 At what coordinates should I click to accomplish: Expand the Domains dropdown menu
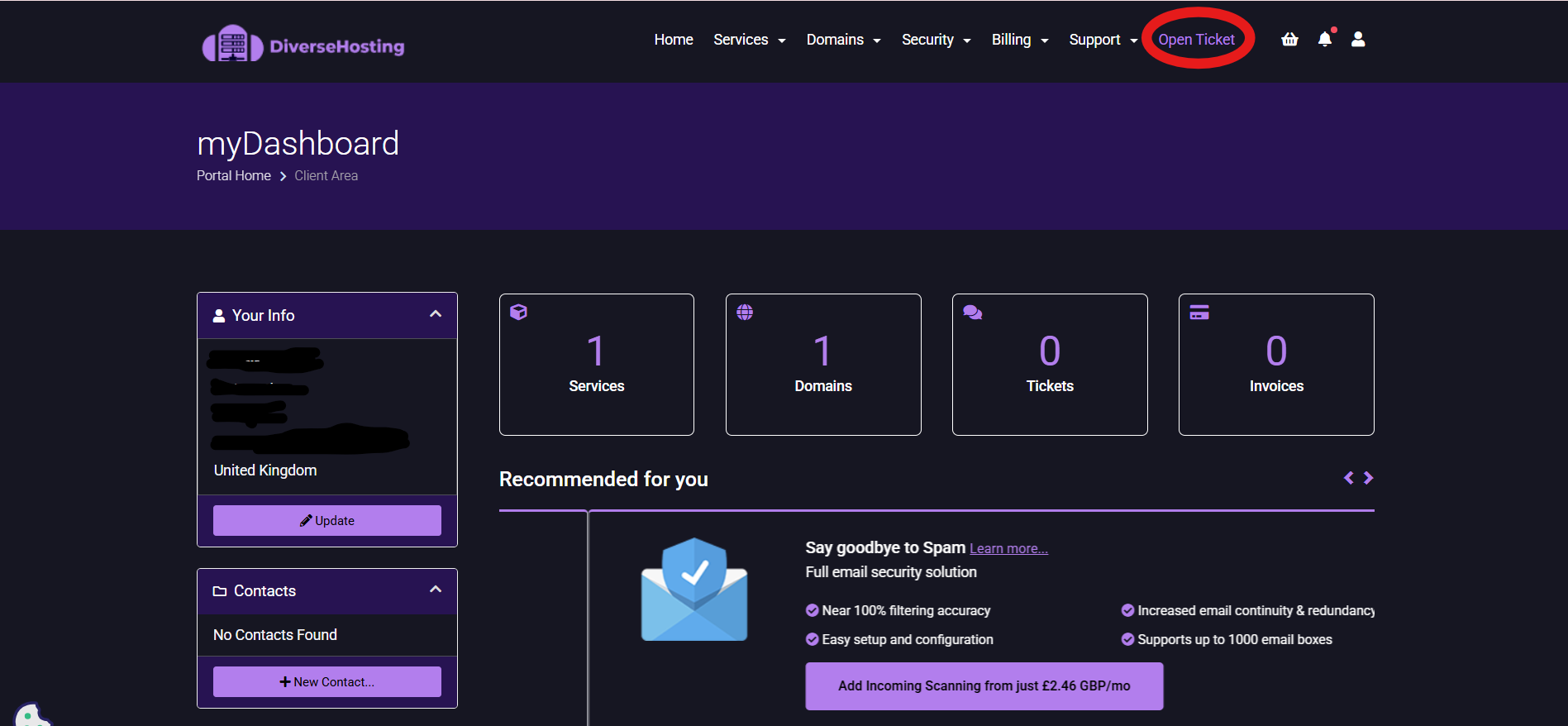click(x=843, y=40)
